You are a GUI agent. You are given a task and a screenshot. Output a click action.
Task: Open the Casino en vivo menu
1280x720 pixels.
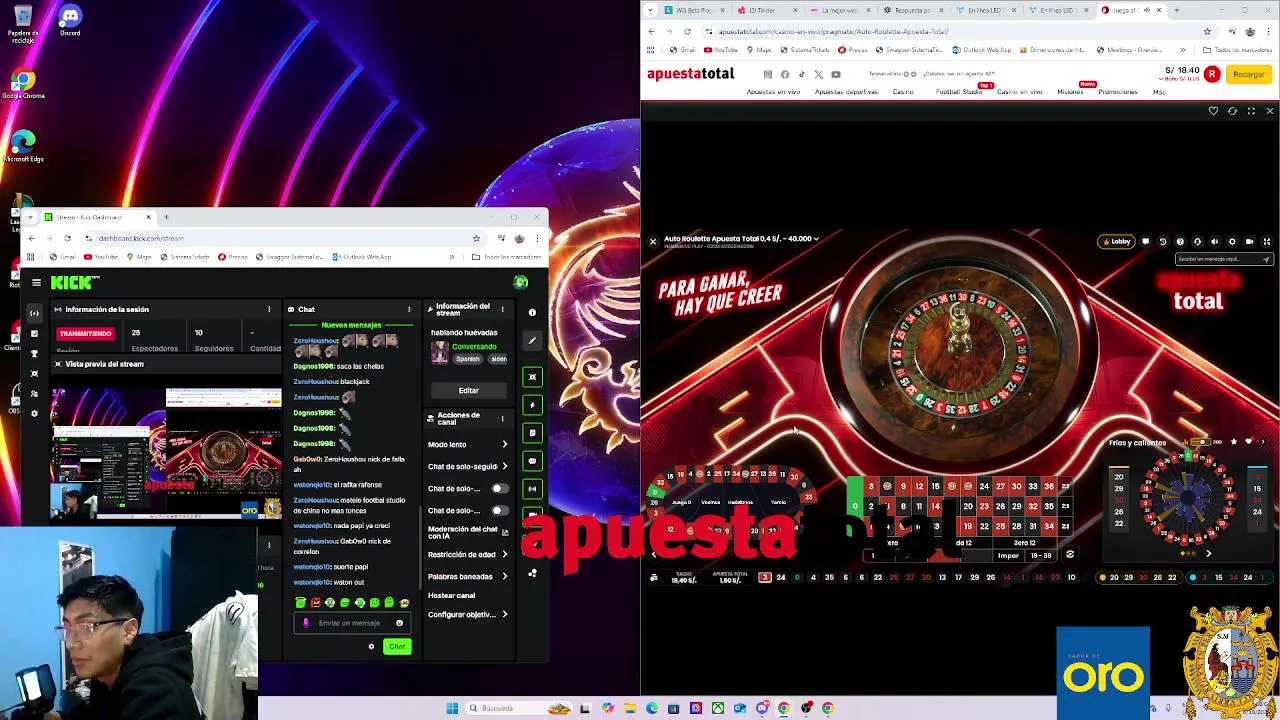click(1019, 92)
